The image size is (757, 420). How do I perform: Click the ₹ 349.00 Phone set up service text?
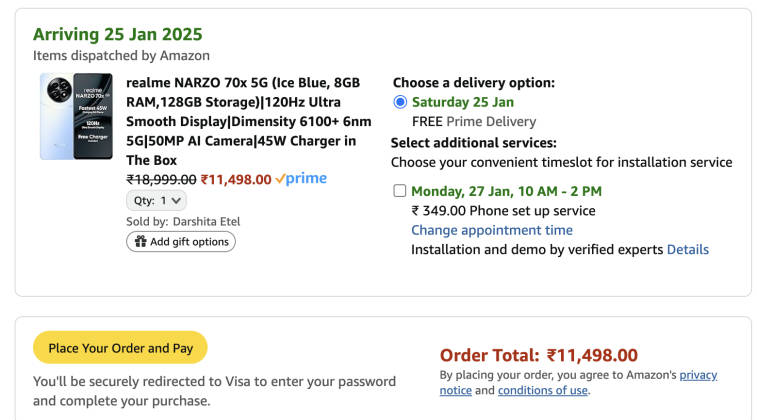(503, 210)
